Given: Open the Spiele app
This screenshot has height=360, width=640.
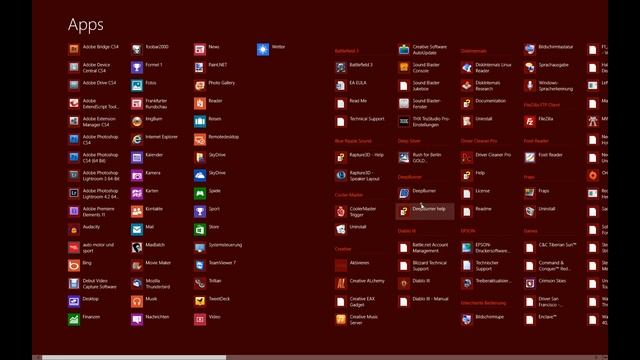Looking at the screenshot, I should (x=208, y=193).
